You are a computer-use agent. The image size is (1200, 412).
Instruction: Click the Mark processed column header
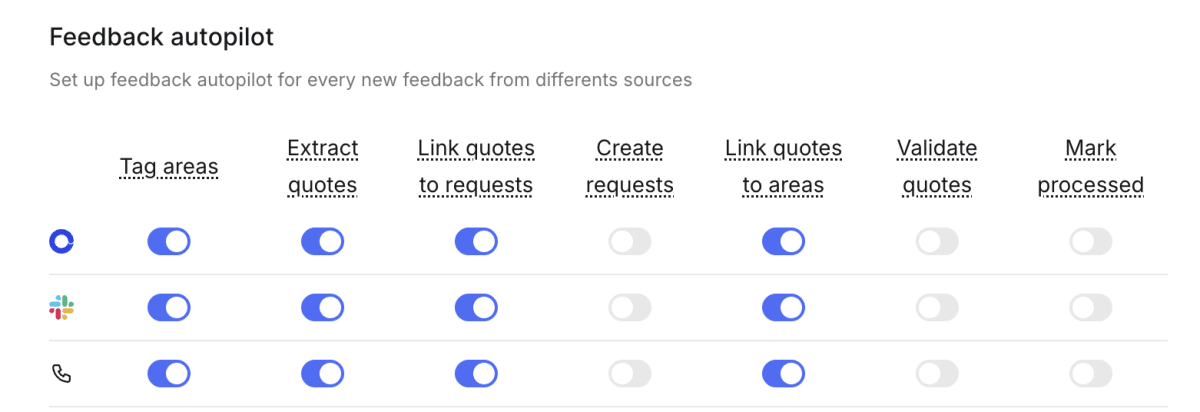(1091, 167)
